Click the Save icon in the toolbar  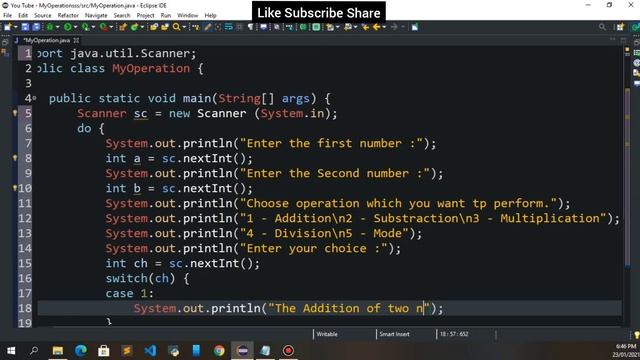click(x=25, y=27)
